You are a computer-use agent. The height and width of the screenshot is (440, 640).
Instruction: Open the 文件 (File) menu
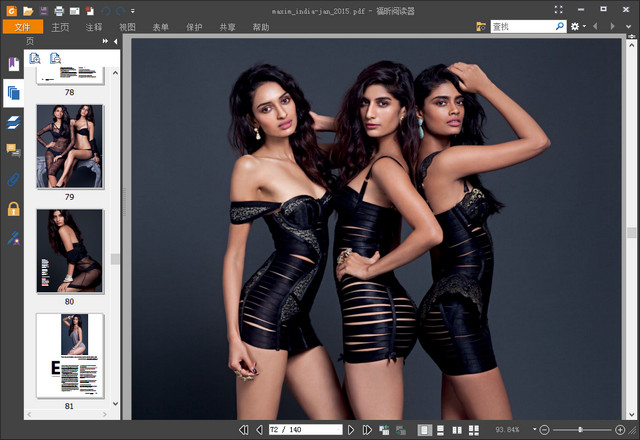pos(23,27)
